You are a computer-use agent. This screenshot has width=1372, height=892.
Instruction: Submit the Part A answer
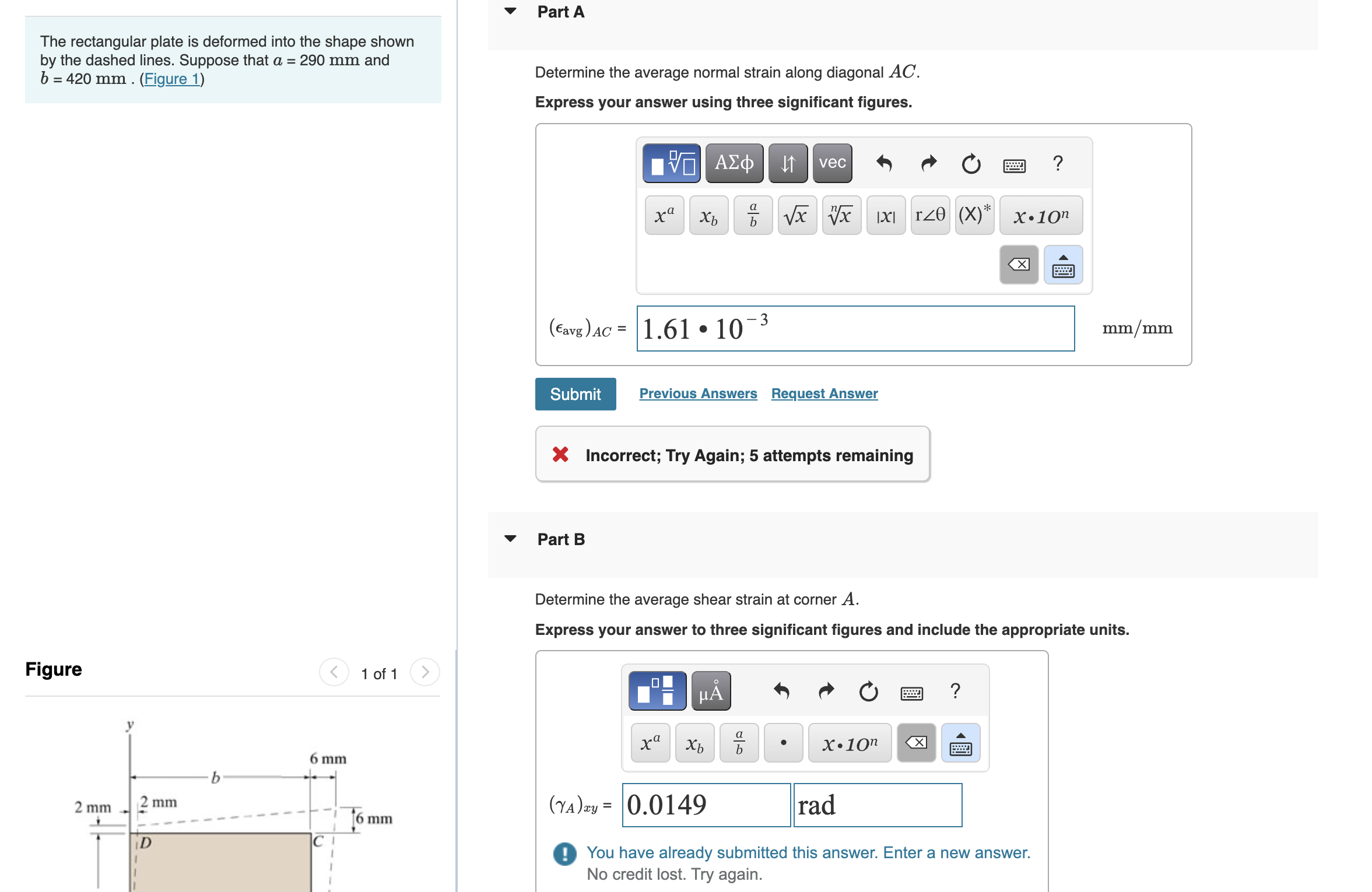[575, 394]
